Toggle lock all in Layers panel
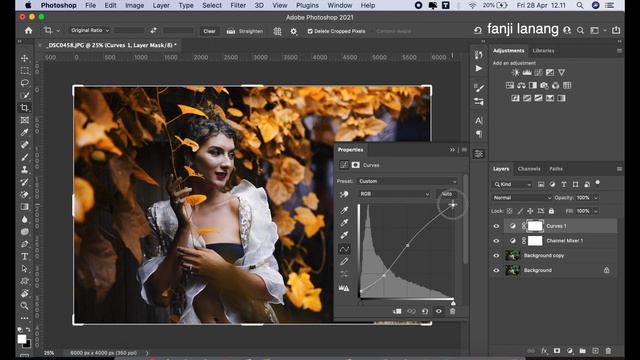Viewport: 640px width, 360px height. [x=551, y=211]
